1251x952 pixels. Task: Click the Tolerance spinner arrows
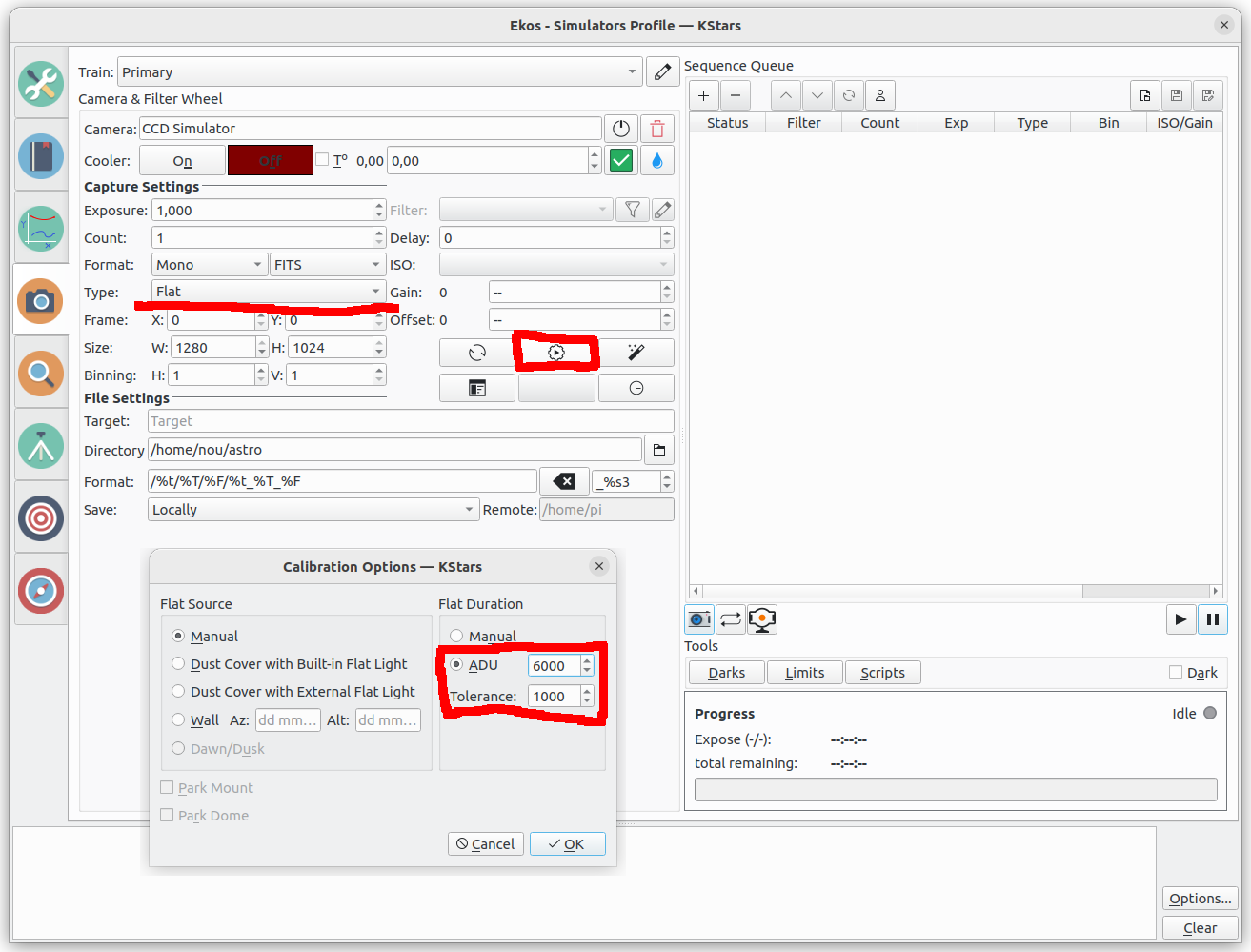(x=587, y=697)
